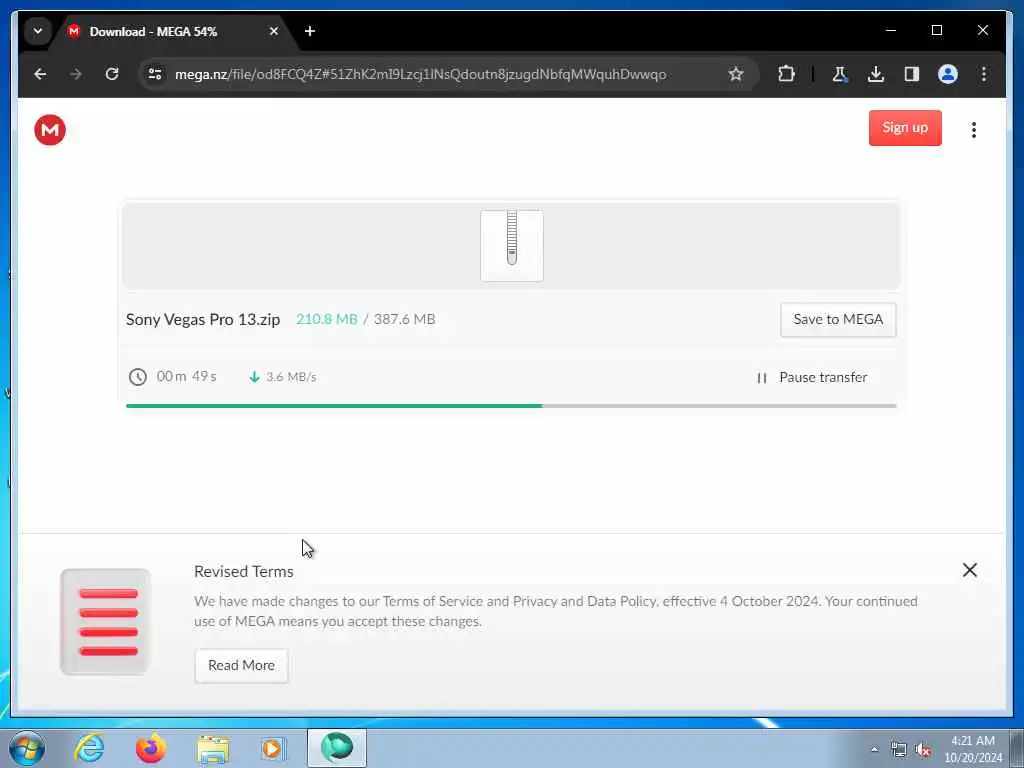
Task: Reload the MEGA download page
Action: pyautogui.click(x=112, y=74)
